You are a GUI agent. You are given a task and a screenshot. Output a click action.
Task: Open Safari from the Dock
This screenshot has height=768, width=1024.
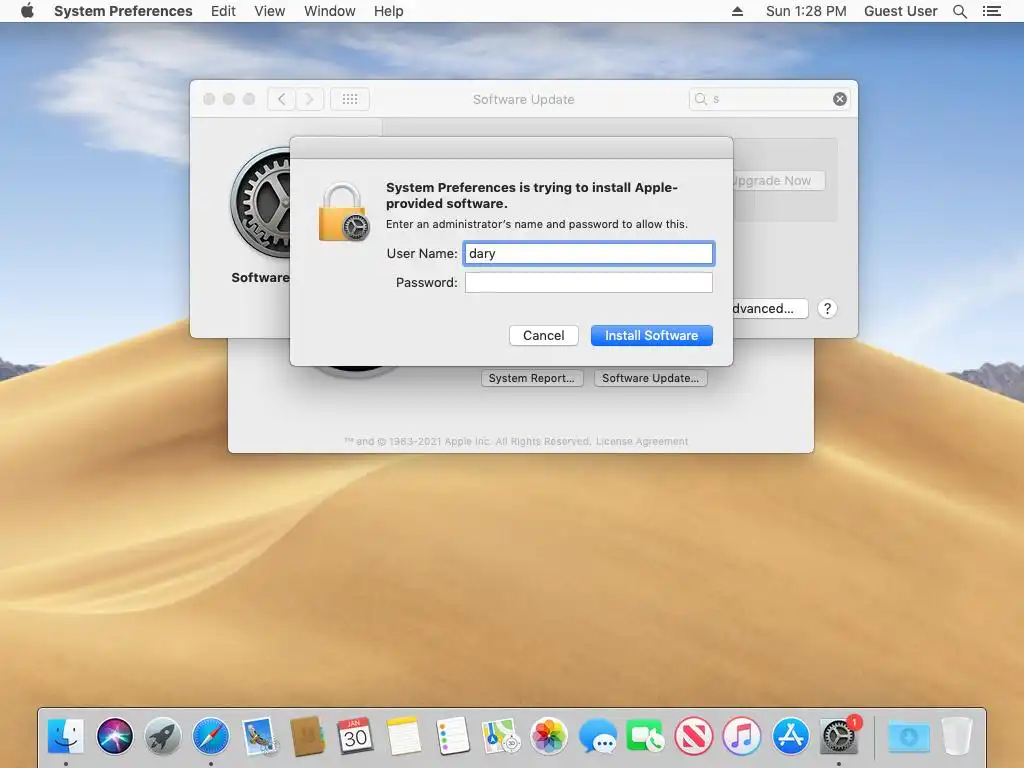211,736
